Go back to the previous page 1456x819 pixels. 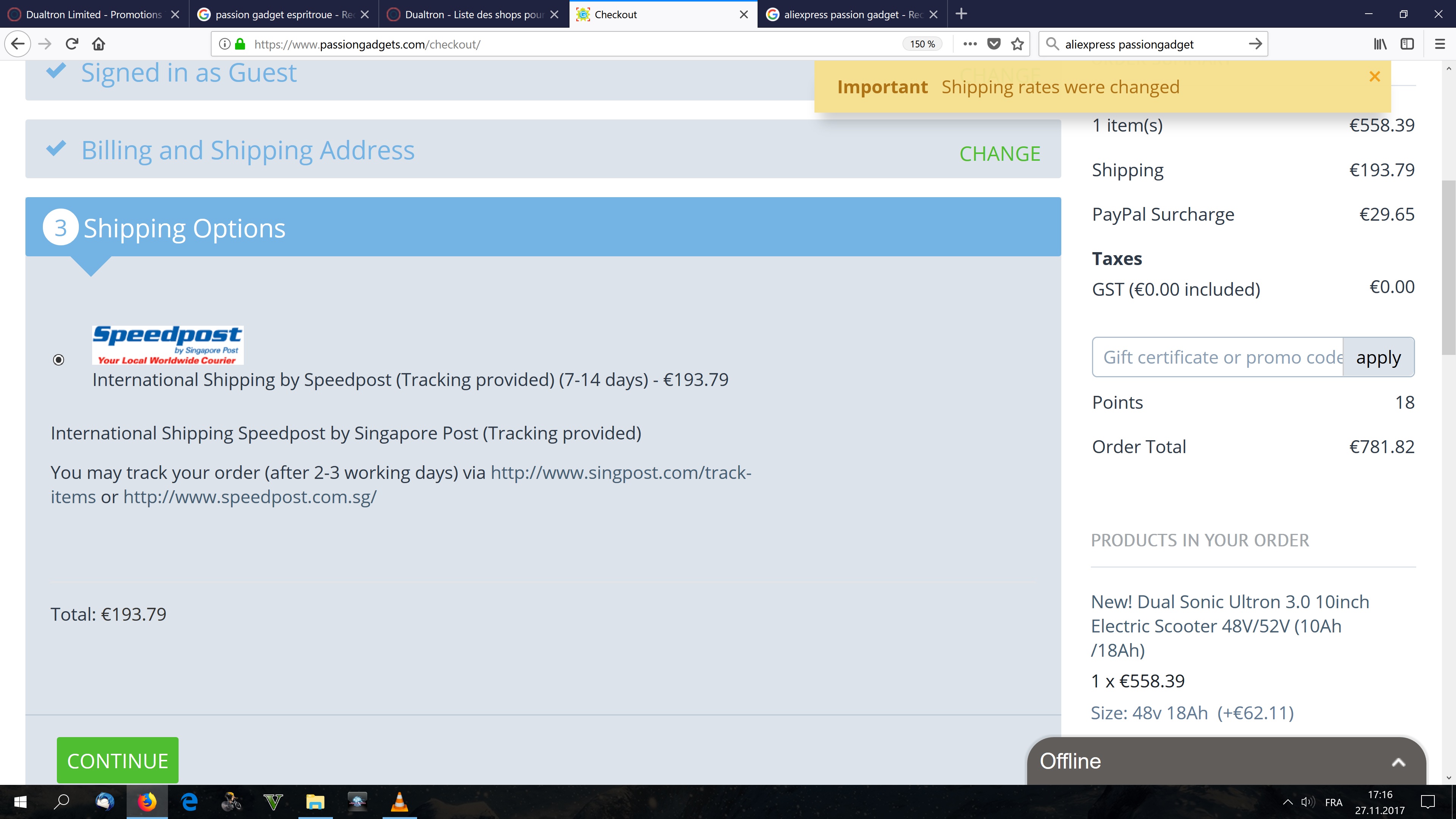click(x=17, y=44)
